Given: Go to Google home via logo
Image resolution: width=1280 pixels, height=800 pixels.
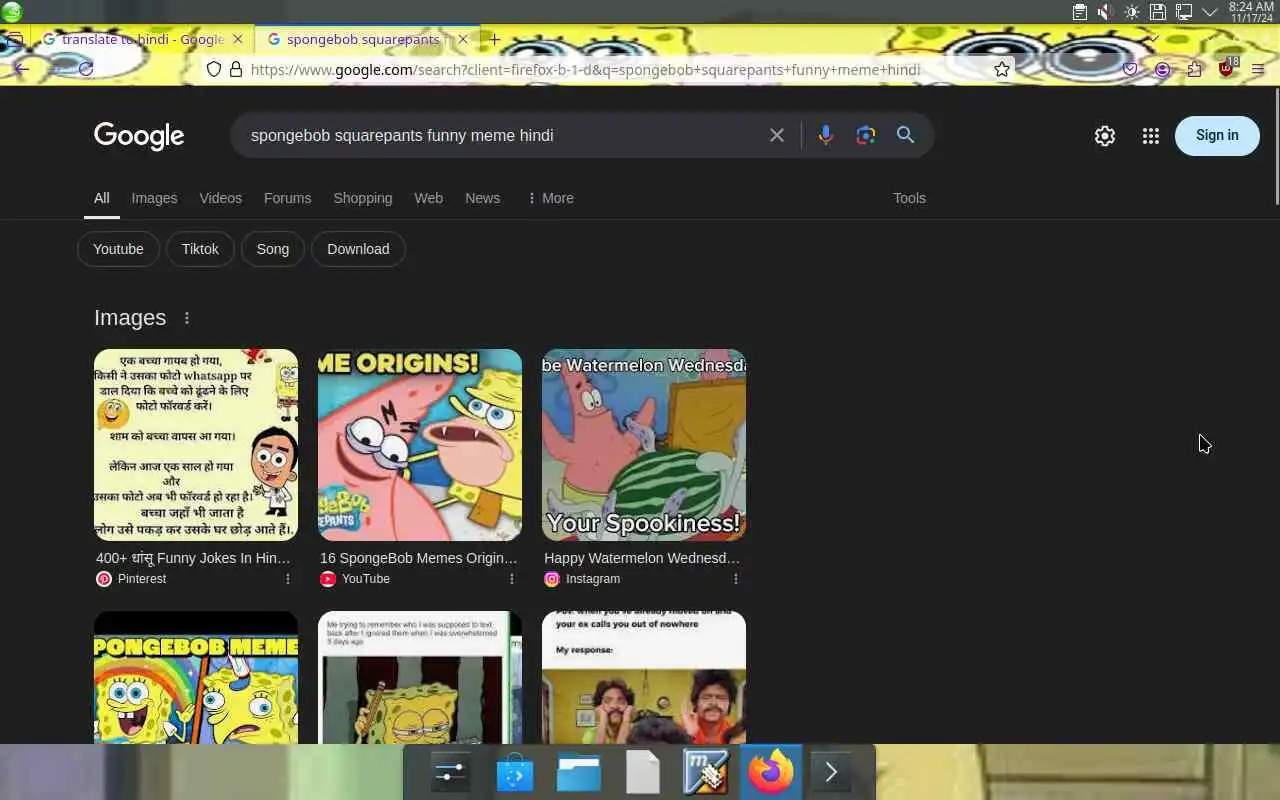Looking at the screenshot, I should click(139, 136).
